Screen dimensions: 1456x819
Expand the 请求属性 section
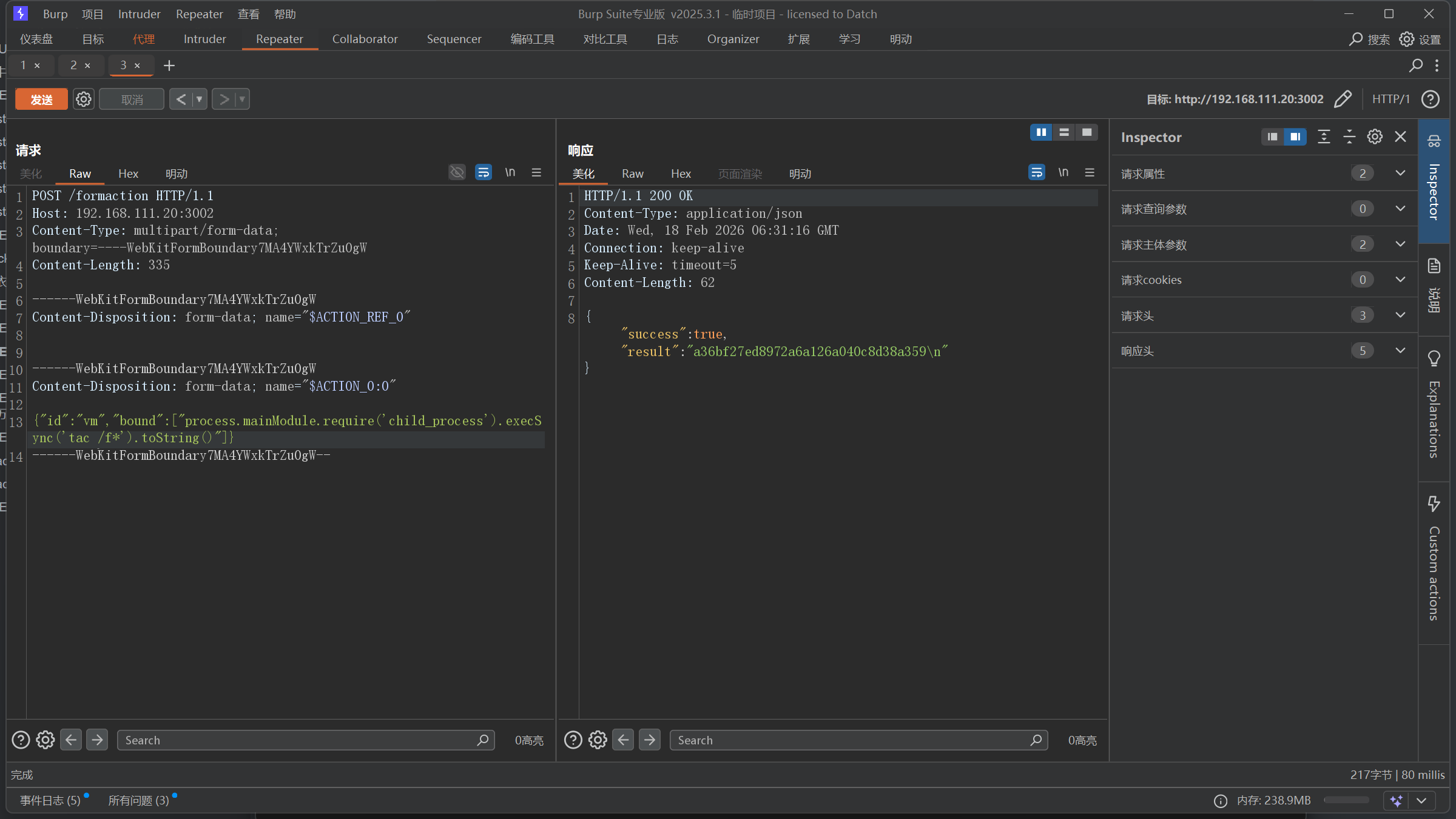(1400, 174)
